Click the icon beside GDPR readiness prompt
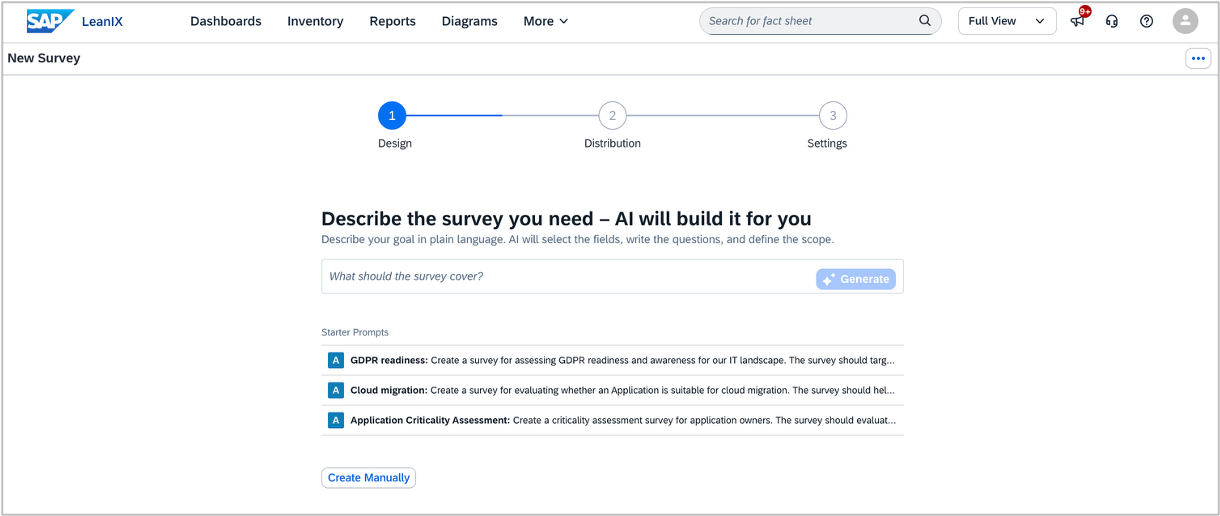 point(336,360)
